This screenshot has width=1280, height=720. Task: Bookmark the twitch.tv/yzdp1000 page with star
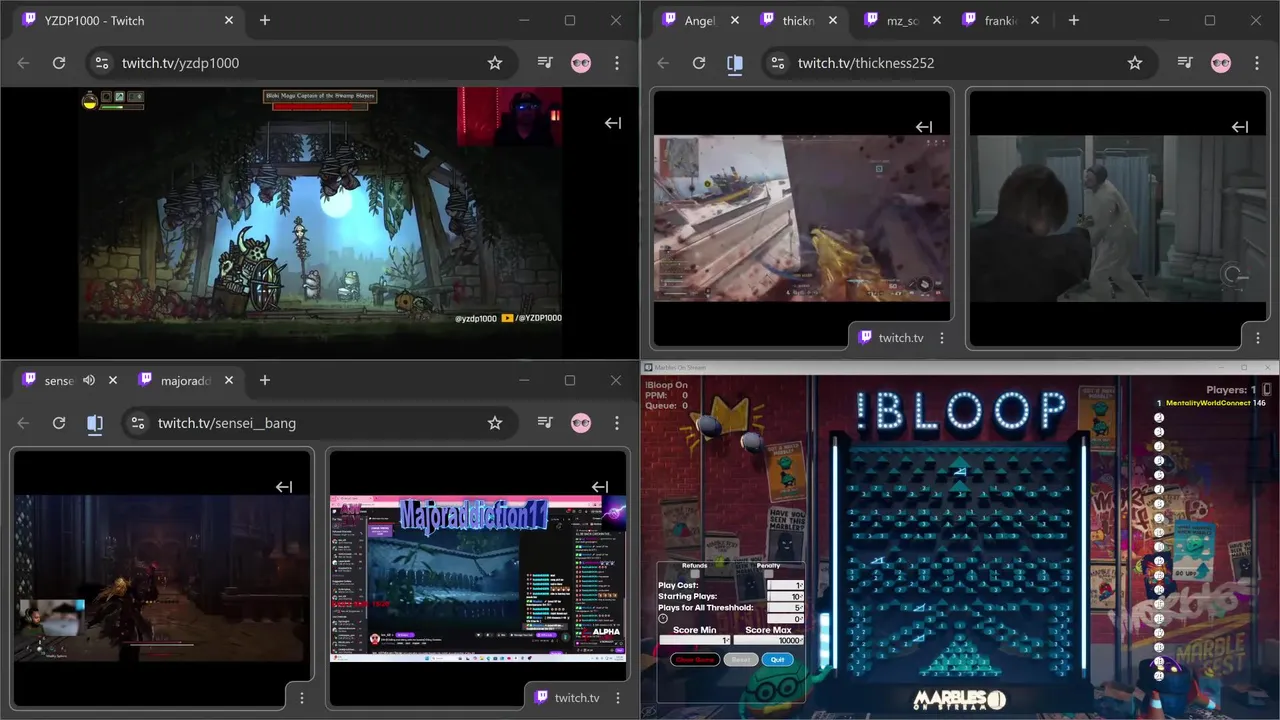click(495, 63)
